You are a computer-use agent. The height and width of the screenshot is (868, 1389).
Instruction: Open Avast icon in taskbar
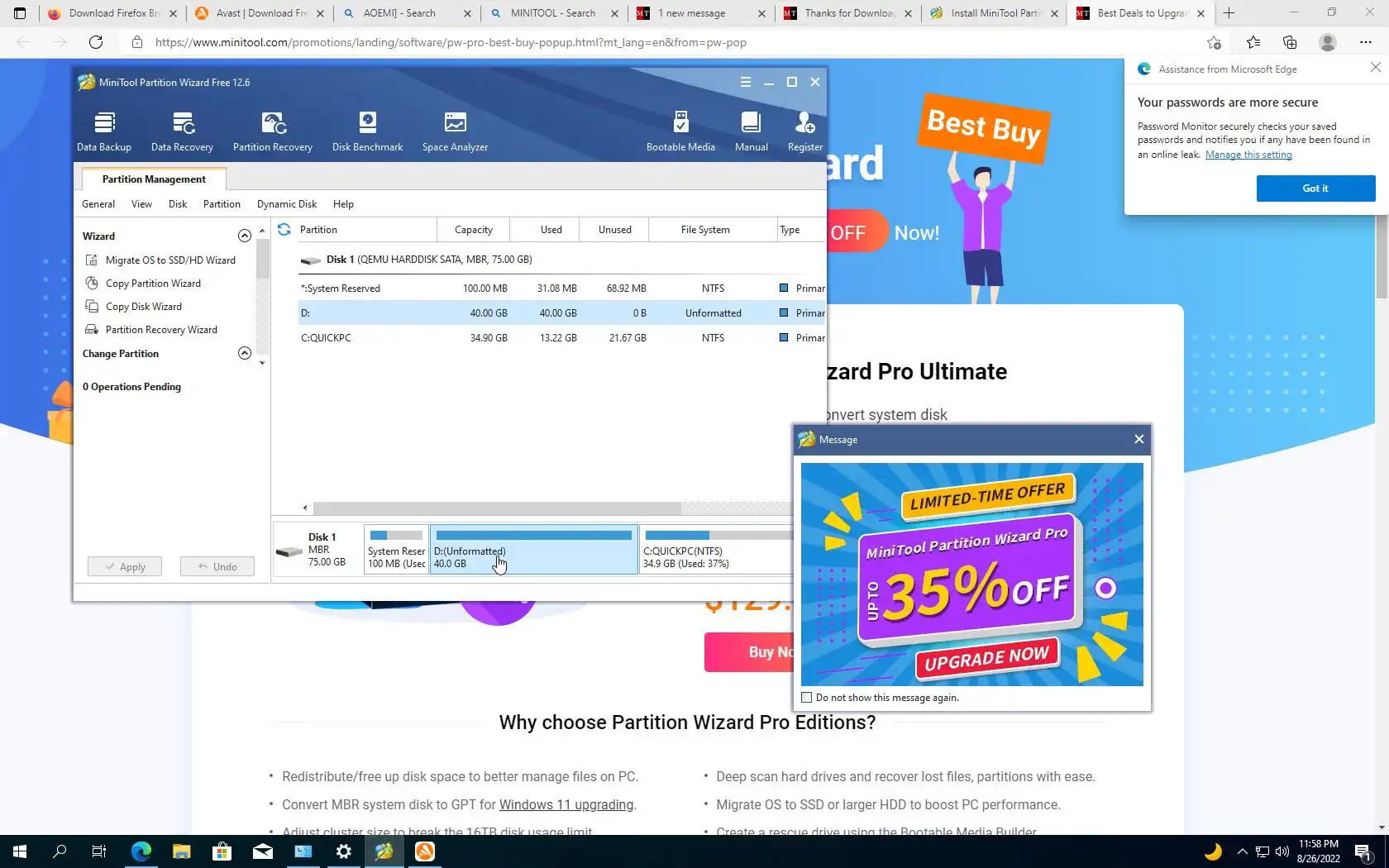(425, 851)
